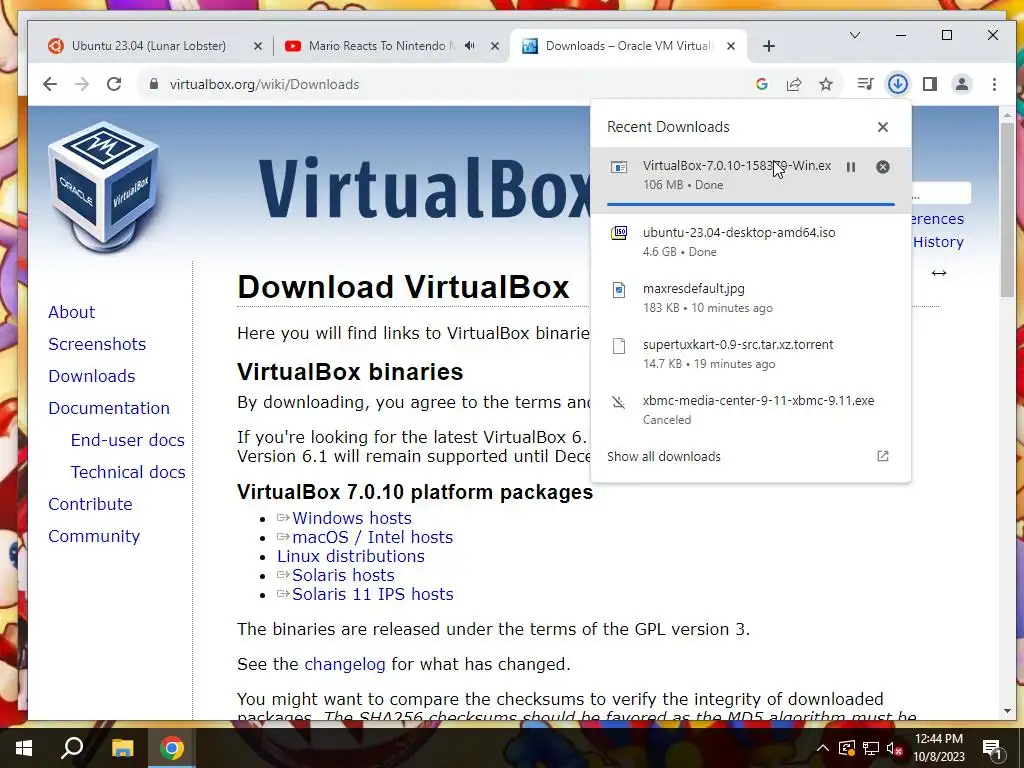
Task: Open Linux distributions link
Action: 351,556
